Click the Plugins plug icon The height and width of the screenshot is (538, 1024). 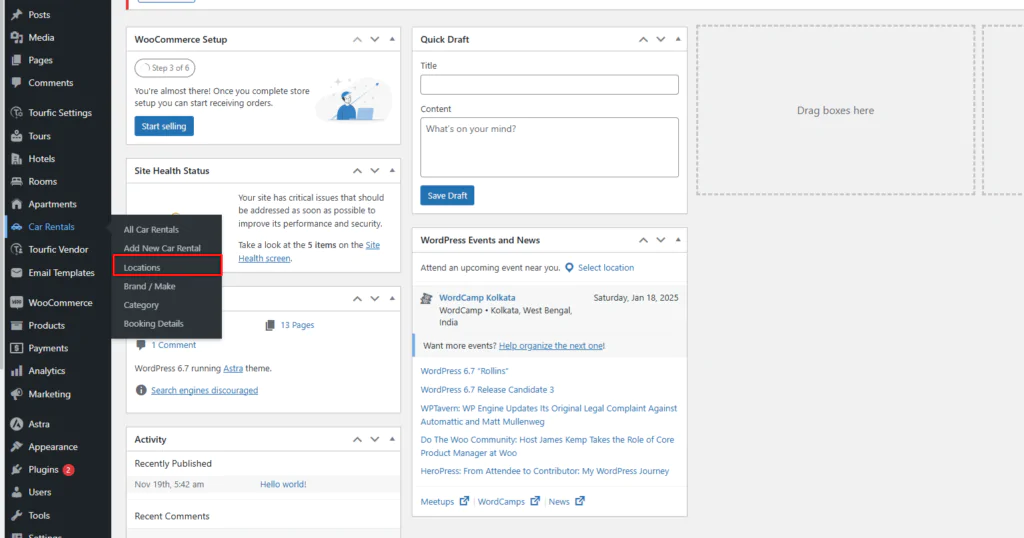click(17, 469)
